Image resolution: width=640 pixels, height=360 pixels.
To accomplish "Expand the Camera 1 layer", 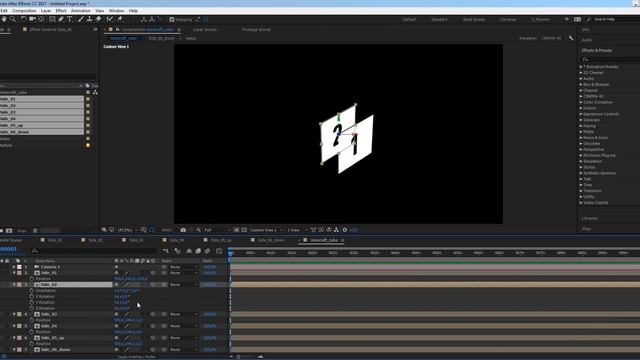I will [14, 267].
